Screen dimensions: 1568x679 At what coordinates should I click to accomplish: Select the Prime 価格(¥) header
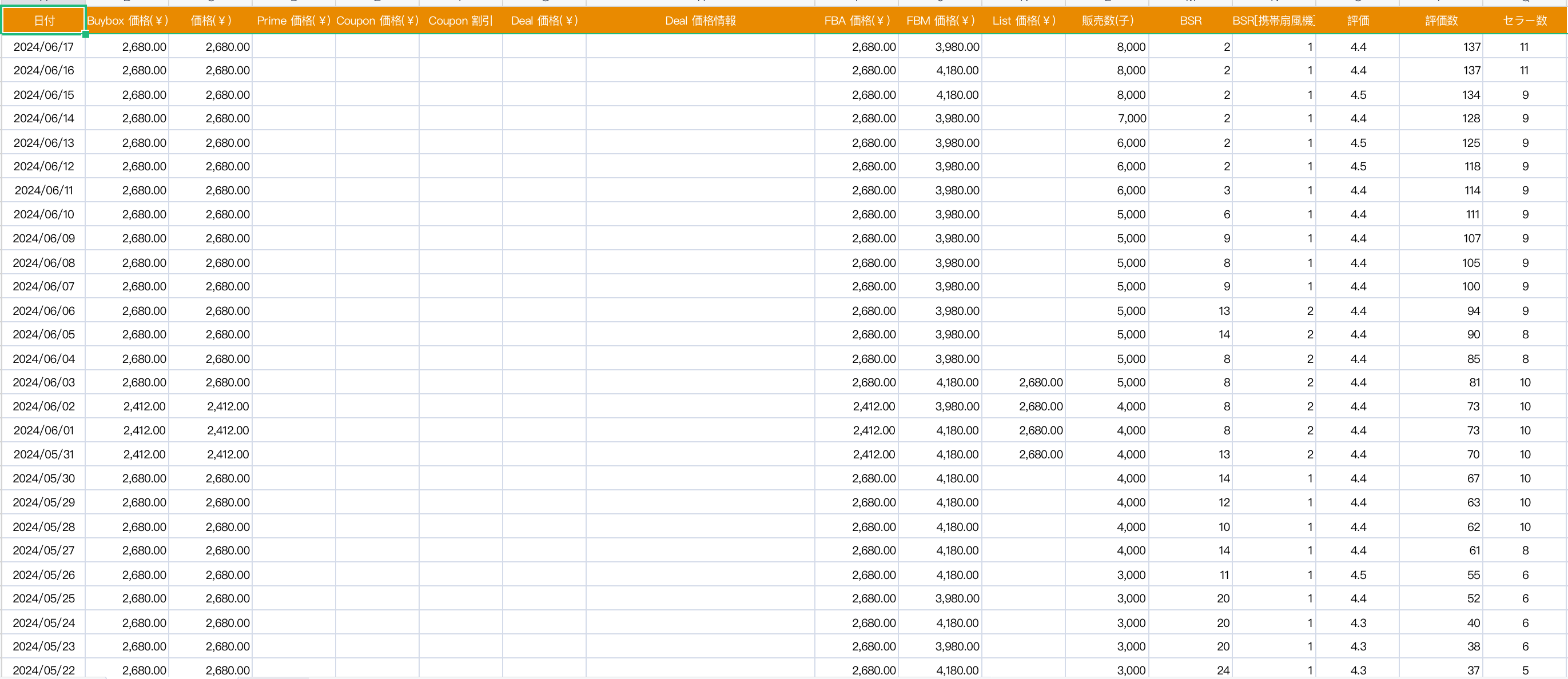(x=293, y=21)
